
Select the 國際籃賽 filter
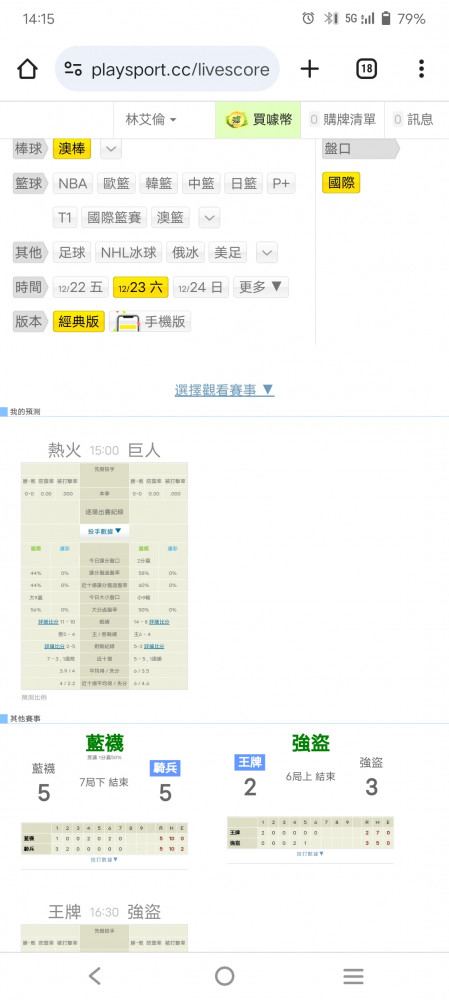[x=114, y=217]
